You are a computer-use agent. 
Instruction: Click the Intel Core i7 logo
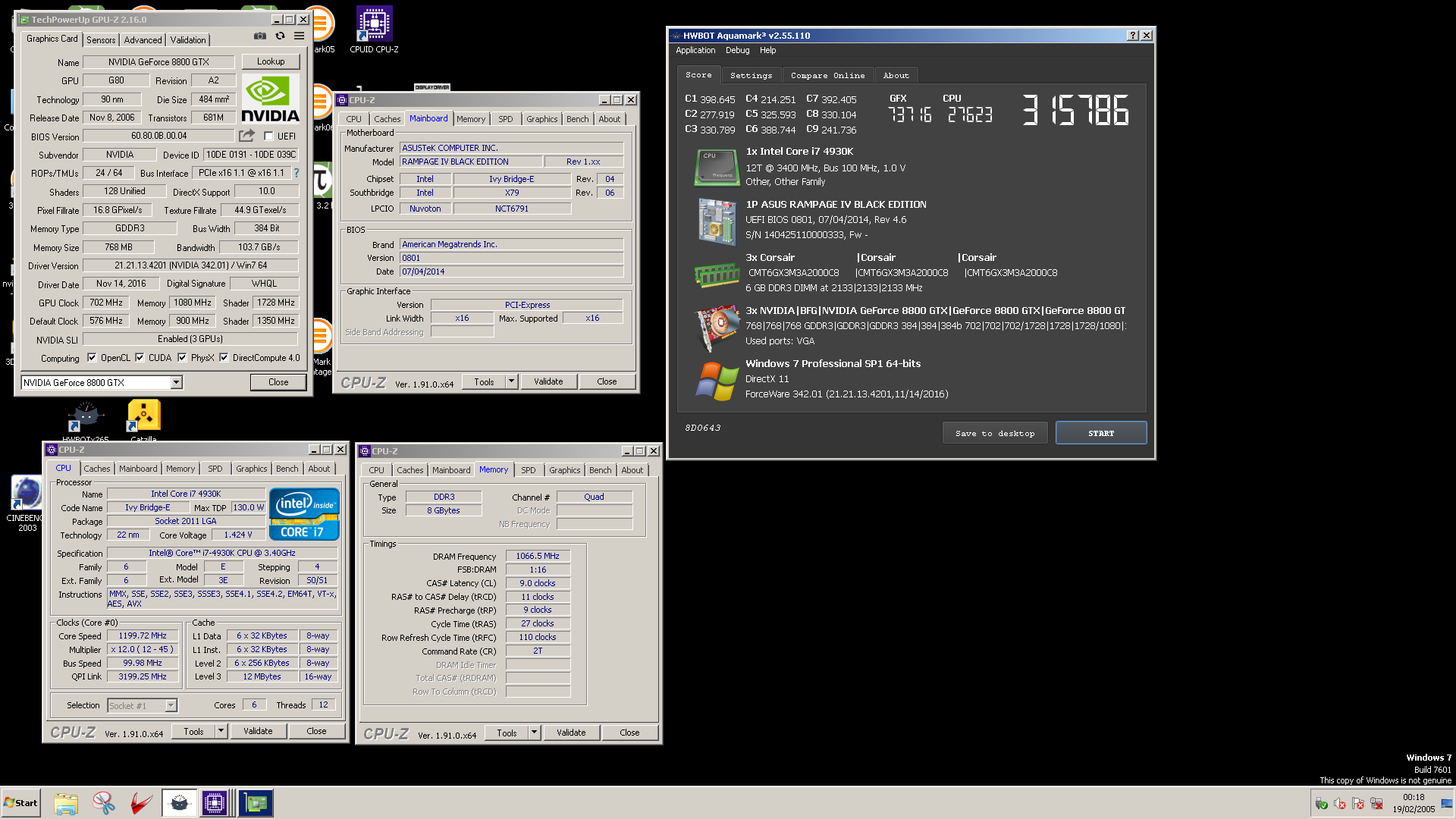point(304,514)
